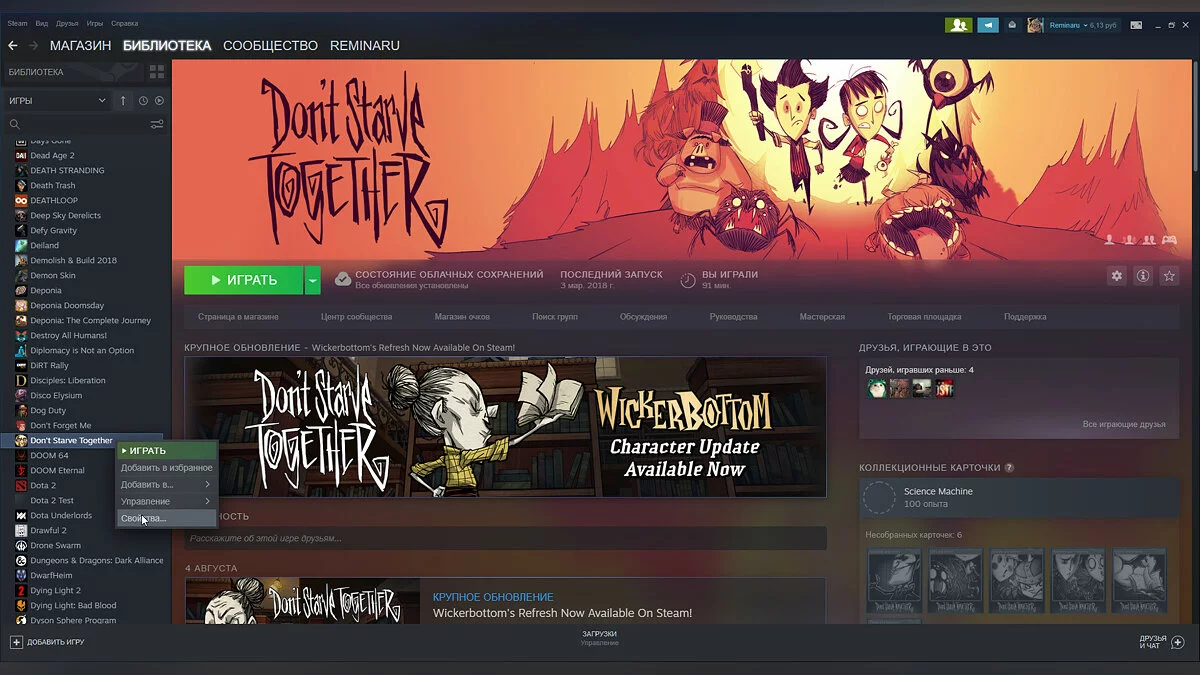Open the play options dropdown arrow
1200x675 pixels.
(313, 280)
